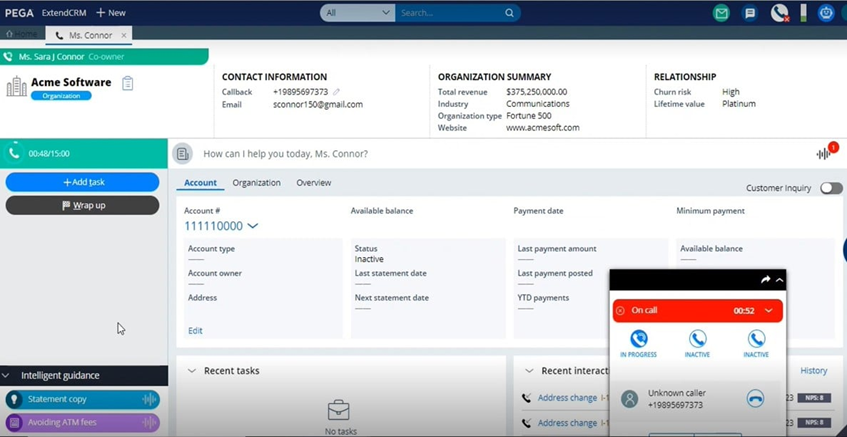This screenshot has width=847, height=437.
Task: Click email sconnor150@gmail.com
Action: click(x=318, y=104)
